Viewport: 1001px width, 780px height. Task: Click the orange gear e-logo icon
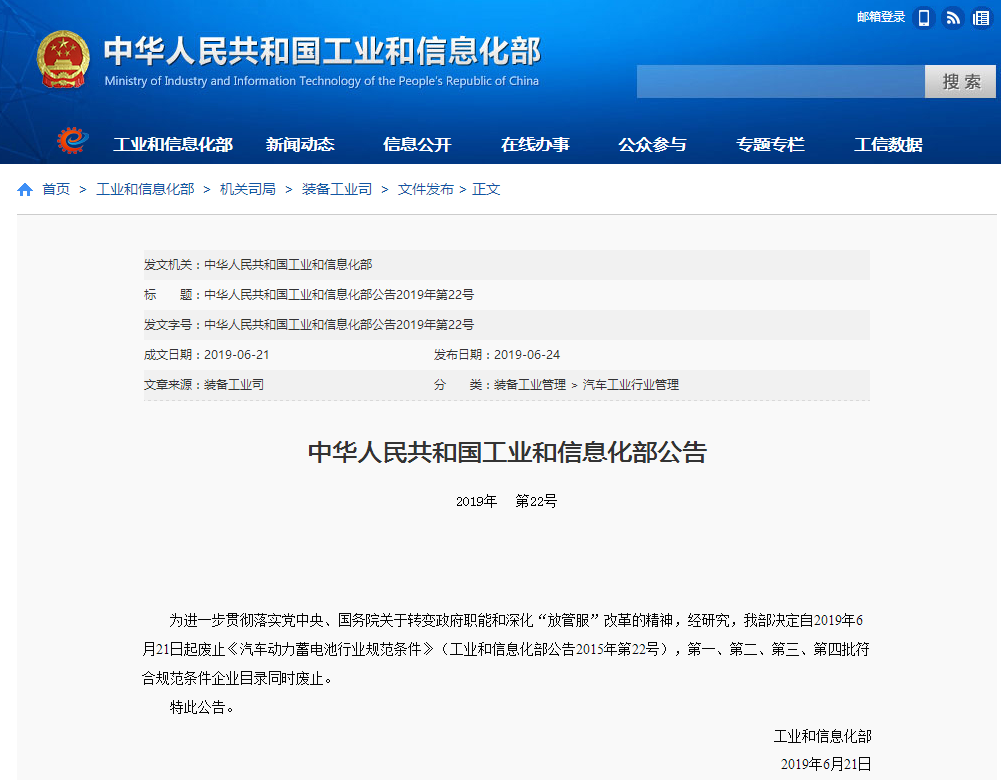(x=72, y=140)
